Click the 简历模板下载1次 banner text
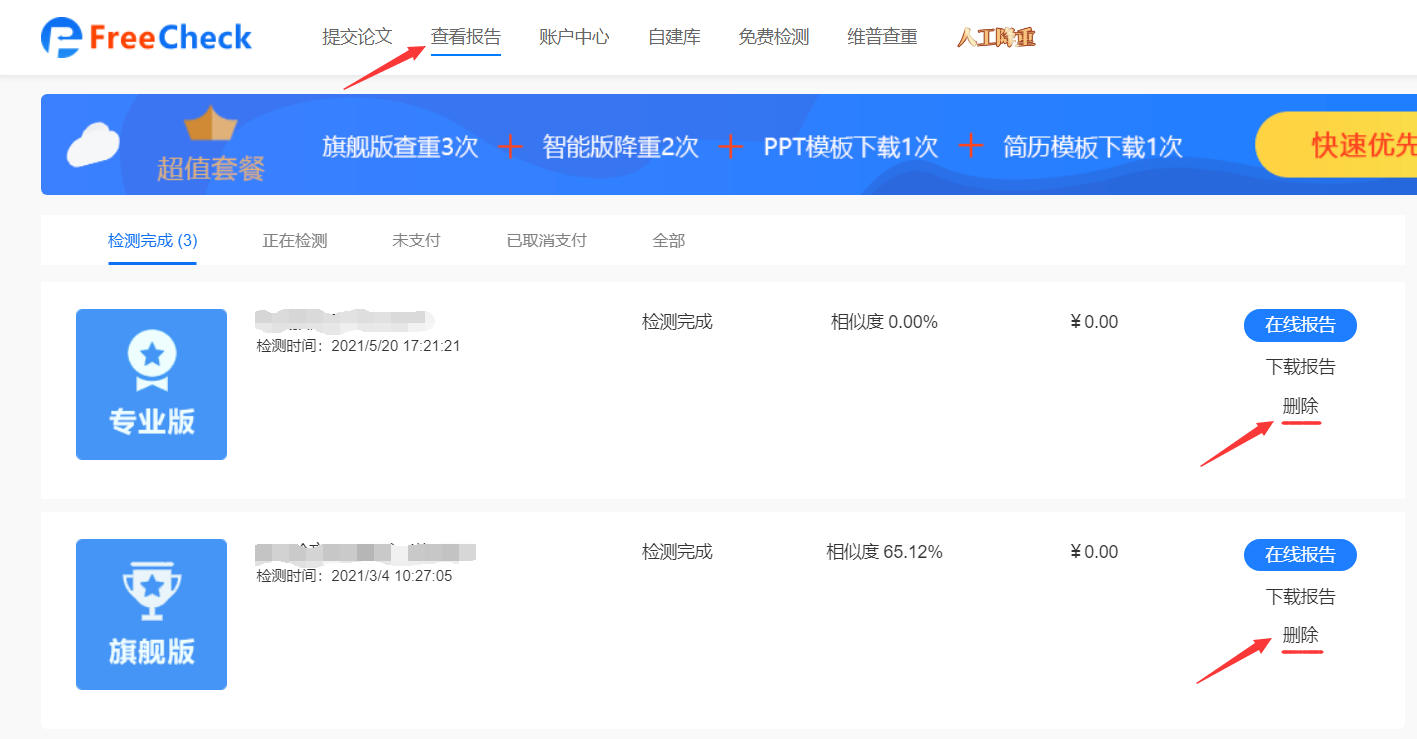The height and width of the screenshot is (739, 1417). (x=1093, y=147)
